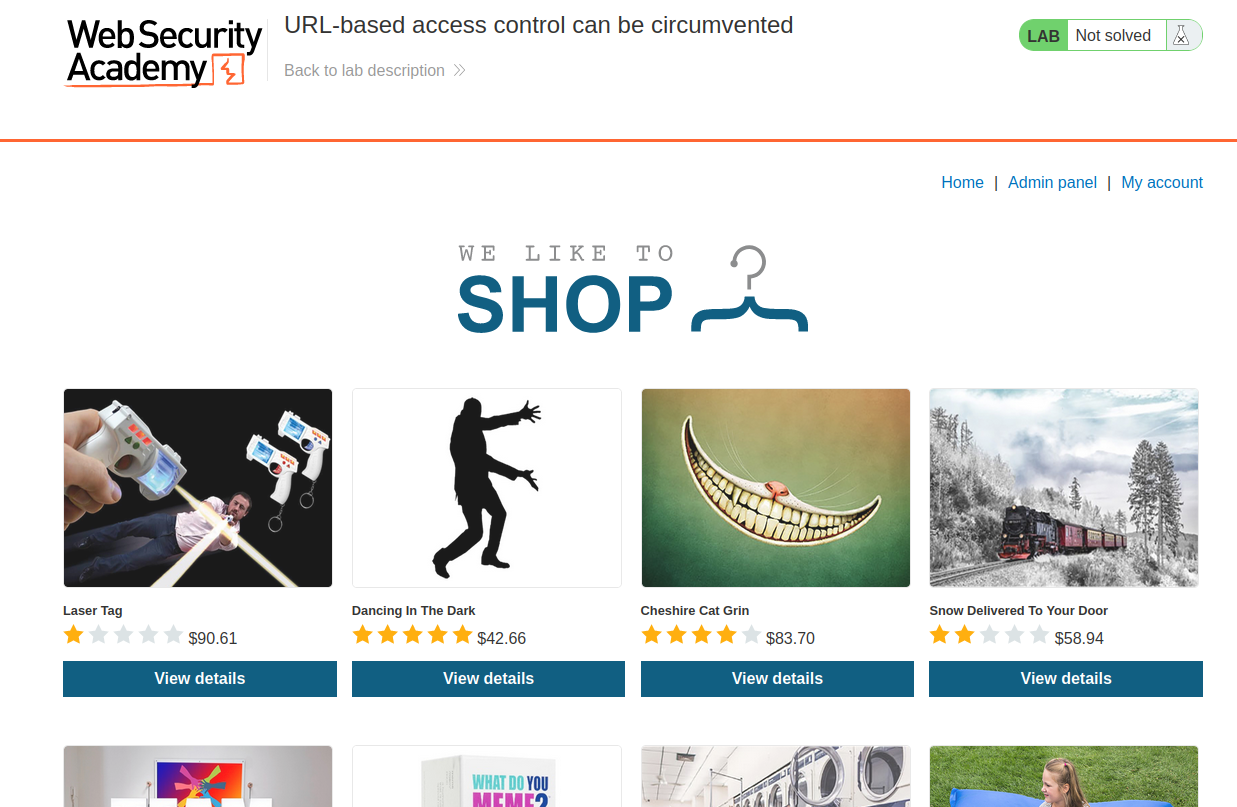Click the snow train product image
1237x807 pixels.
(x=1064, y=488)
